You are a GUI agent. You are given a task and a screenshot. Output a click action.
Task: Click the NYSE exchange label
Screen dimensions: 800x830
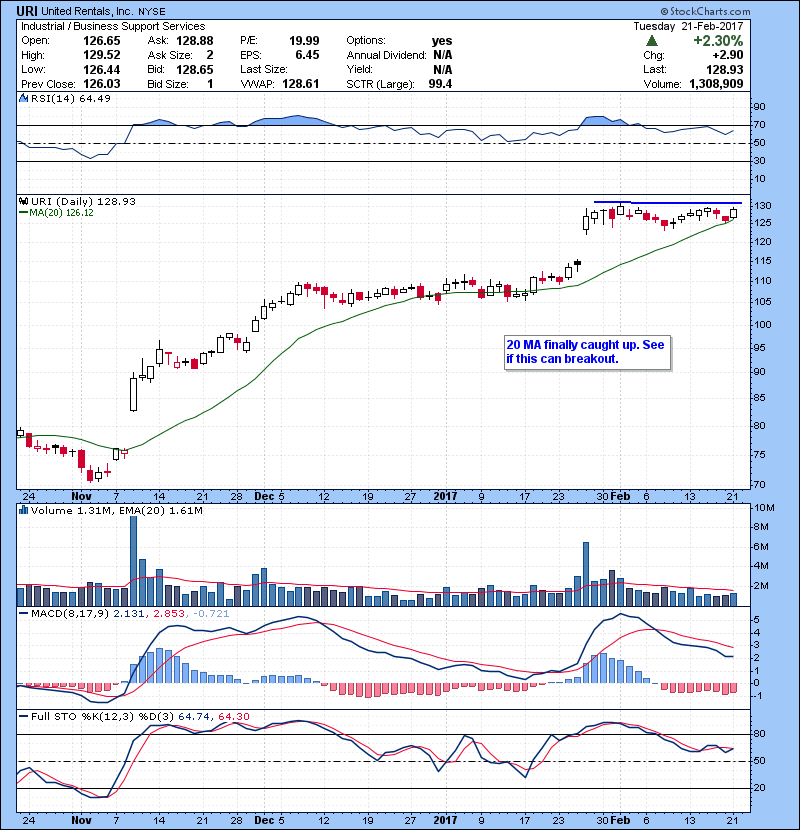[151, 12]
